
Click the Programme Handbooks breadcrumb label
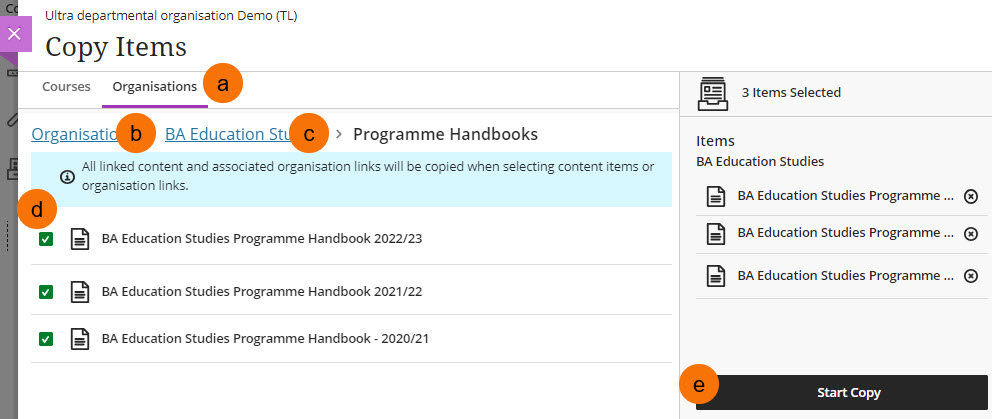coord(445,134)
